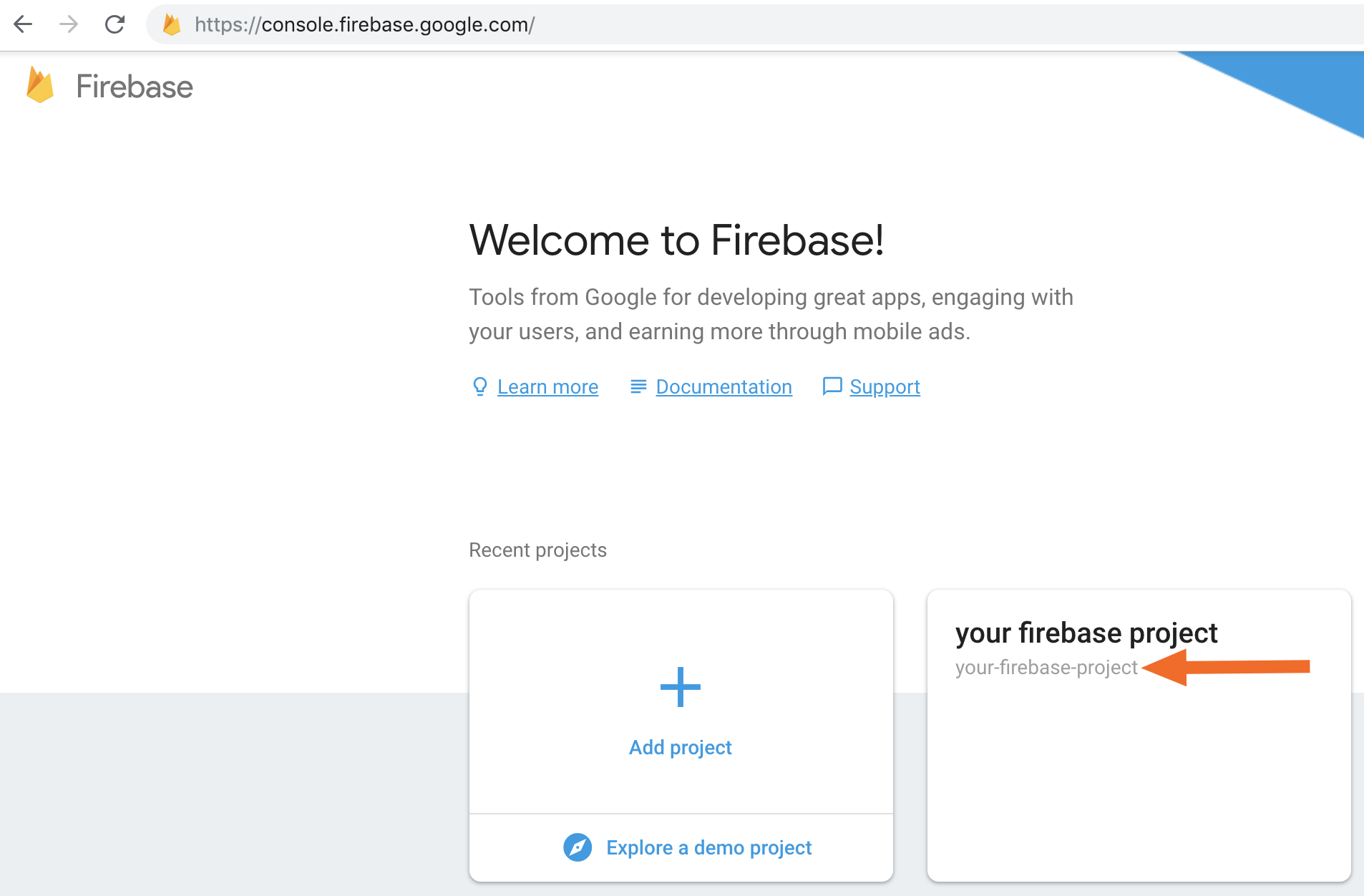The height and width of the screenshot is (896, 1364).
Task: Click the Firebase wordmark text
Action: 135,87
